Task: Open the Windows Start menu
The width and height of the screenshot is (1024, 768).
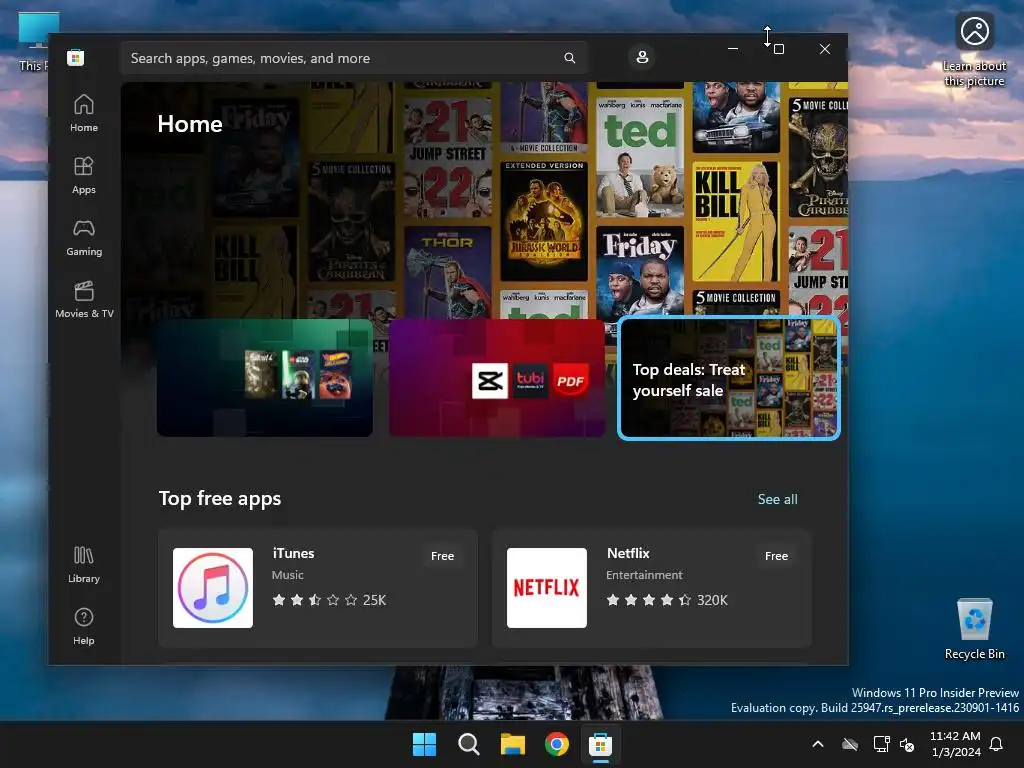Action: [x=424, y=744]
